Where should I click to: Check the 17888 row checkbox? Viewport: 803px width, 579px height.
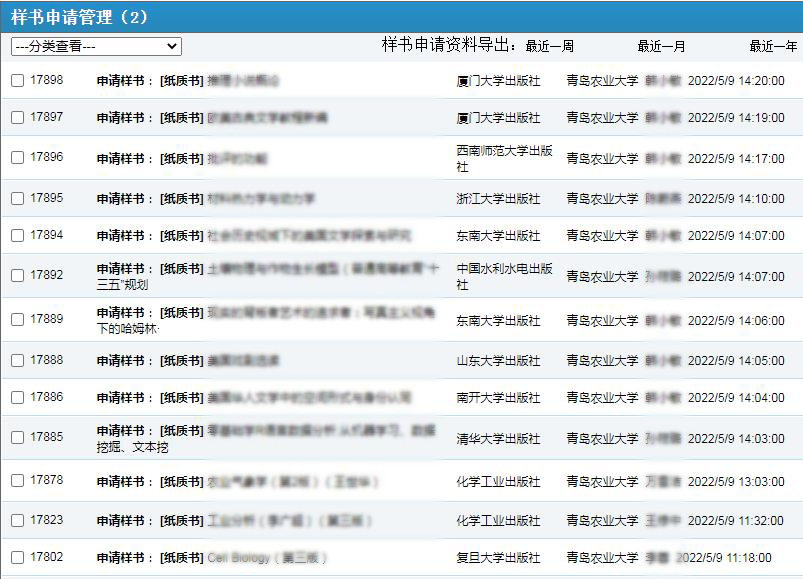click(x=17, y=361)
